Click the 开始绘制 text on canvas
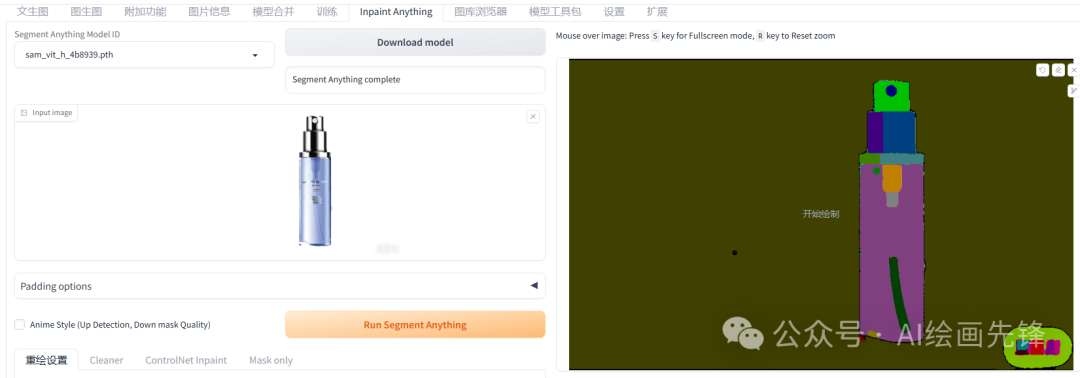 point(820,214)
